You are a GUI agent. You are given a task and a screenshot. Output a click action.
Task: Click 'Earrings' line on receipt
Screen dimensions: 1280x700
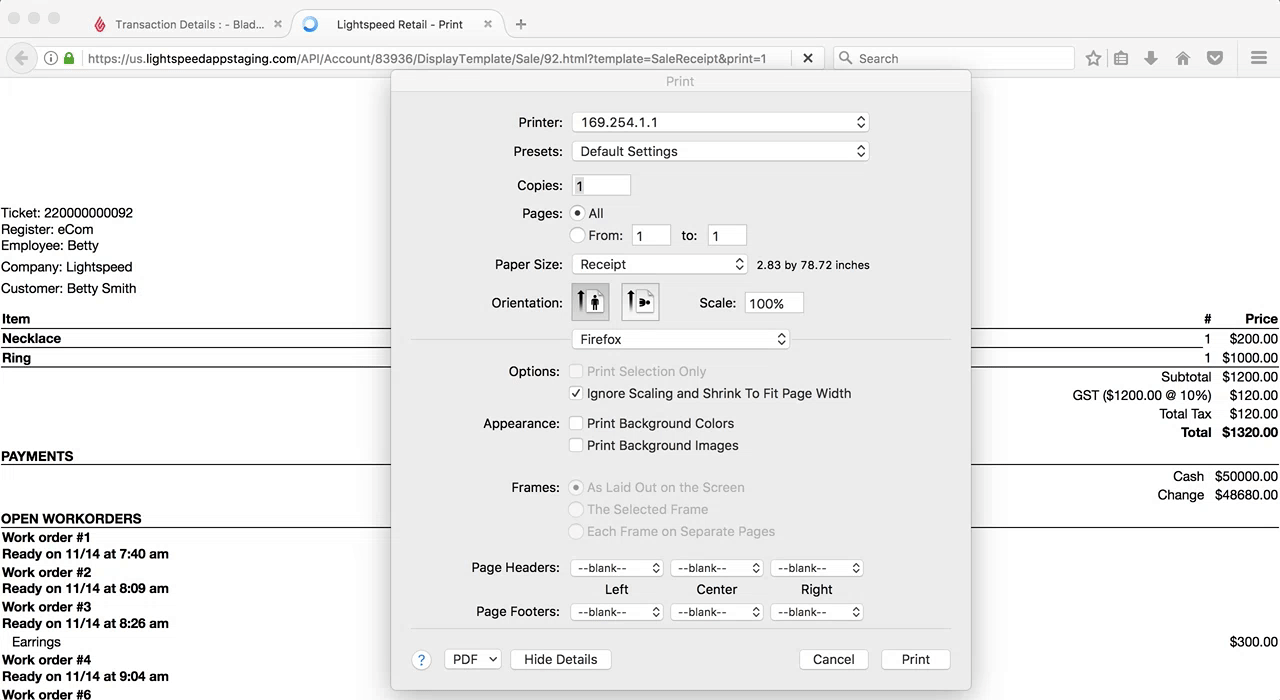click(x=36, y=642)
